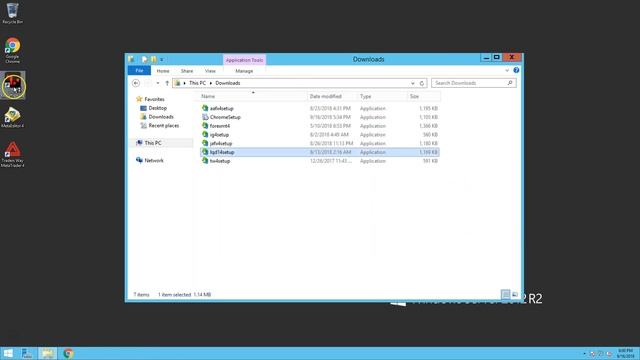Open the File menu tab
The image size is (640, 360).
pos(139,71)
